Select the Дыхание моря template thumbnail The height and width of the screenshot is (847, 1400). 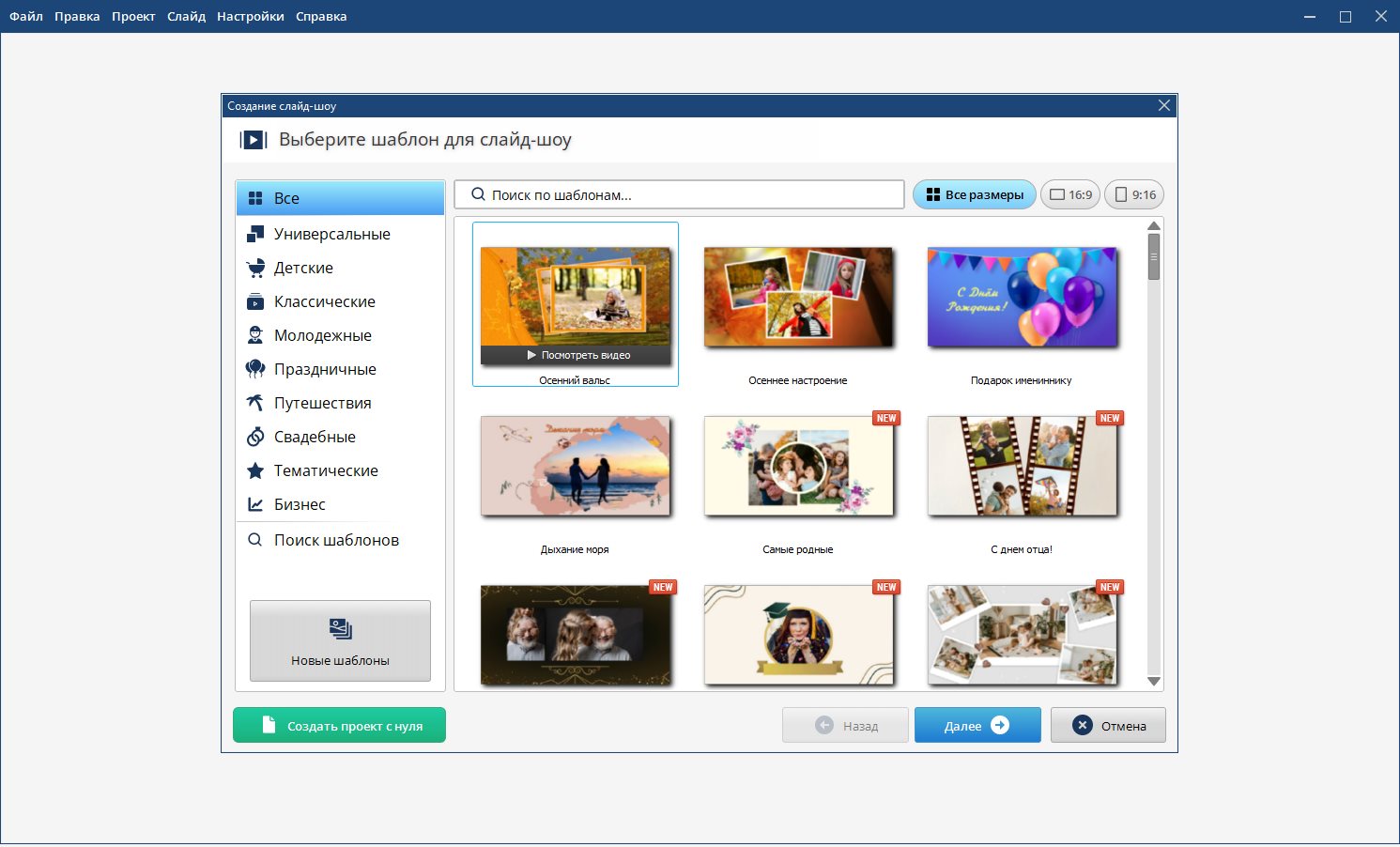(x=576, y=467)
